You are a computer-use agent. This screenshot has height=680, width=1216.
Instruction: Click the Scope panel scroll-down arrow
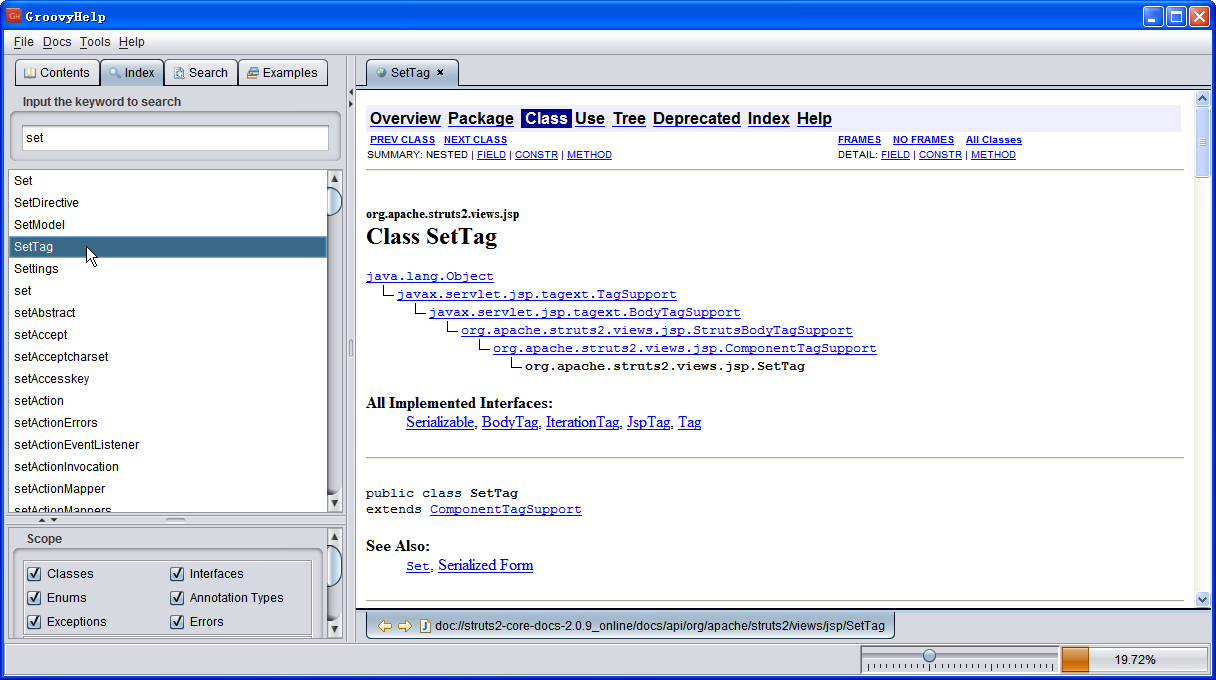(335, 630)
